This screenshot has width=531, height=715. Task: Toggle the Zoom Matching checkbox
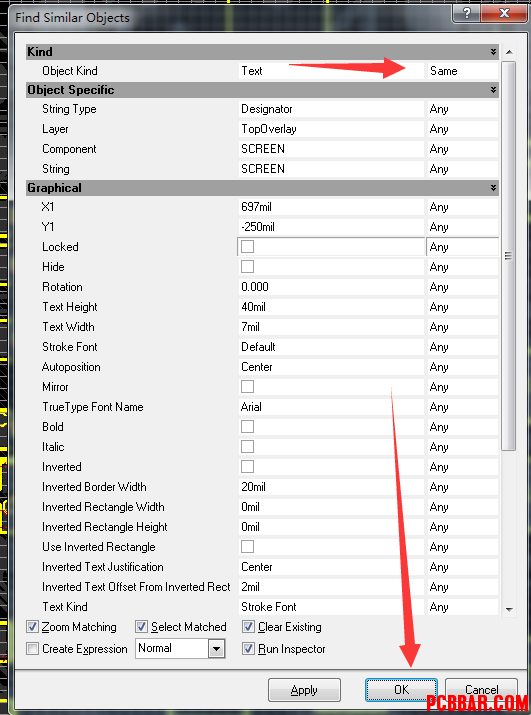click(x=32, y=627)
